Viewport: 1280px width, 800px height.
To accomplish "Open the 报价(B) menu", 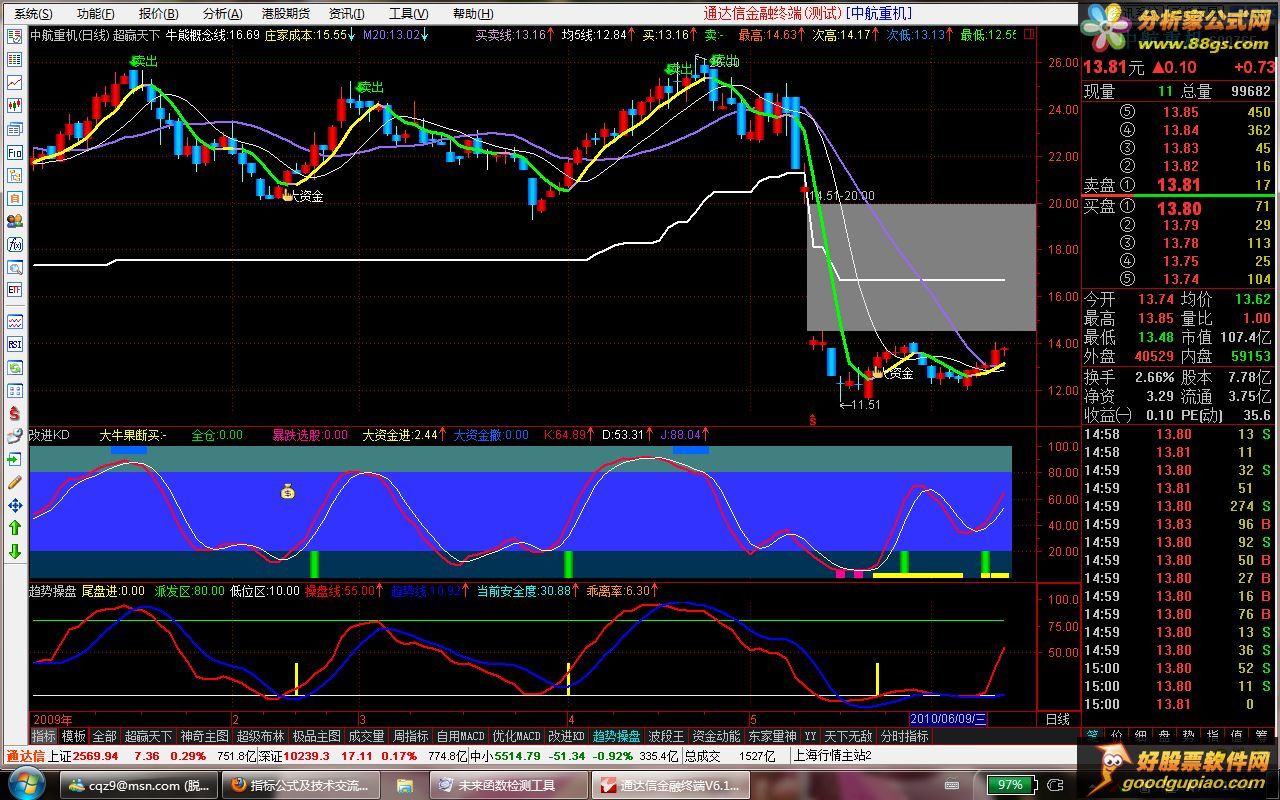I will point(158,14).
